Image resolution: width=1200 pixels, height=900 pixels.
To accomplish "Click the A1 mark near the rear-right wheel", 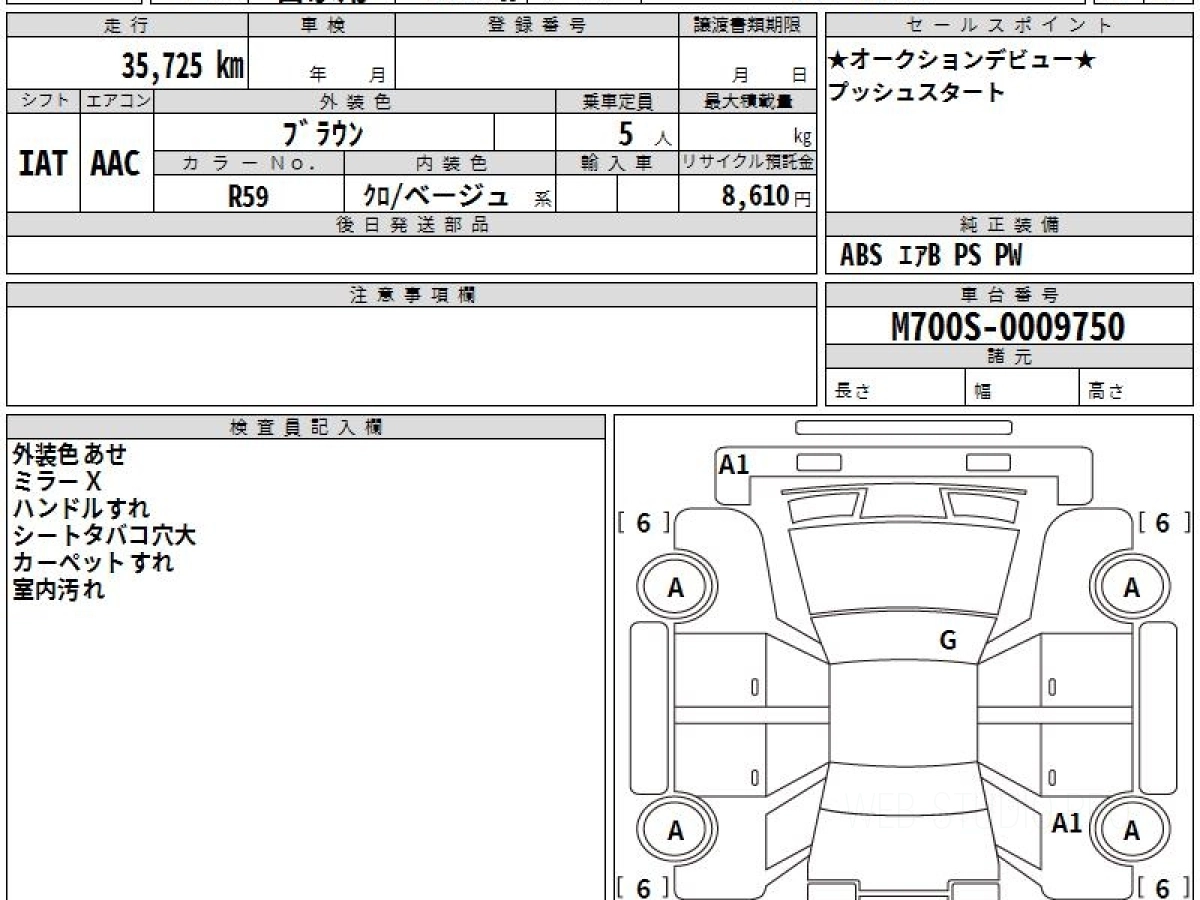I will [x=1067, y=823].
